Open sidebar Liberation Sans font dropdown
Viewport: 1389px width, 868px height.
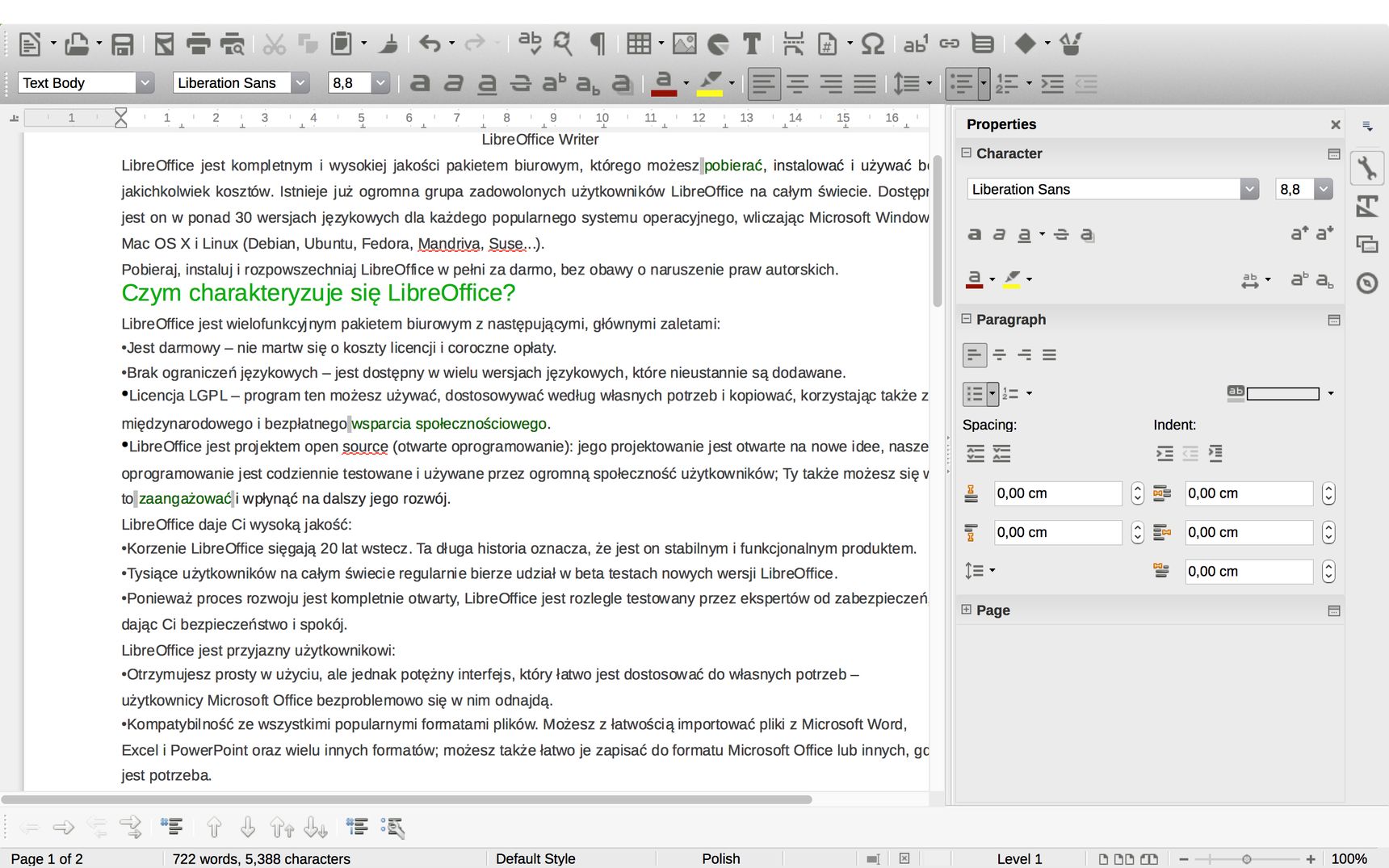click(x=1249, y=189)
